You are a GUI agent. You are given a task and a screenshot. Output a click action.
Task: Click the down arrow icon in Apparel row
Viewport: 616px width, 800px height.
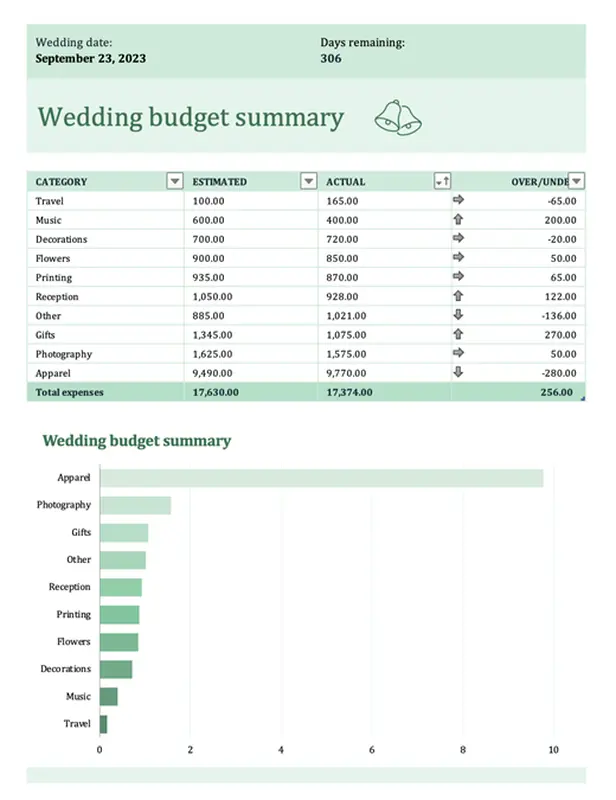pos(459,372)
